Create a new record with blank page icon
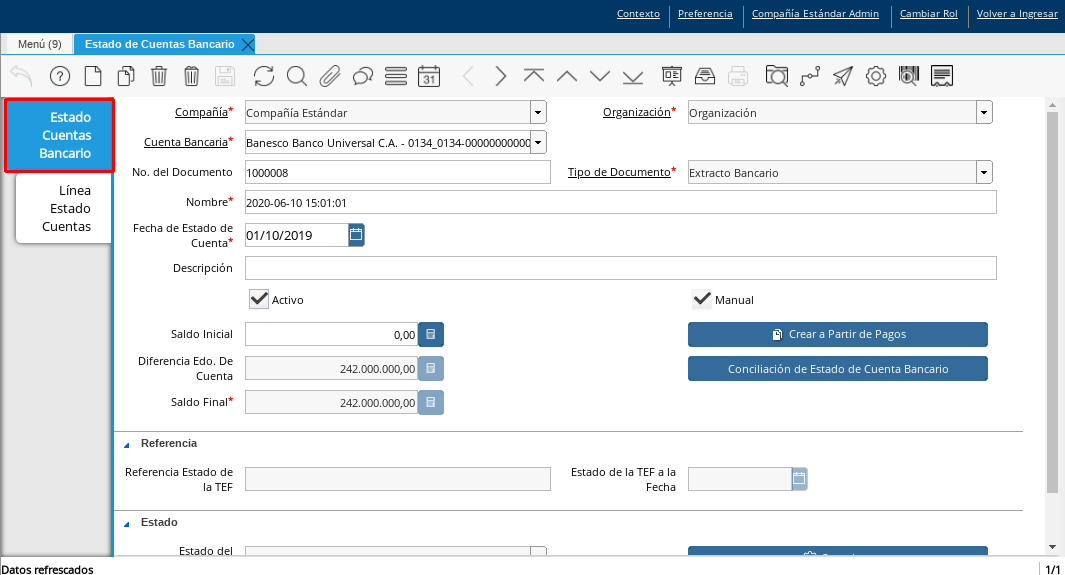1065x575 pixels. pyautogui.click(x=93, y=76)
